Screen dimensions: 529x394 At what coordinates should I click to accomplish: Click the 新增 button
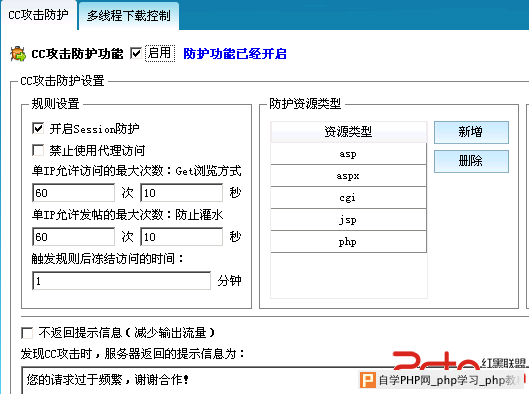[471, 132]
